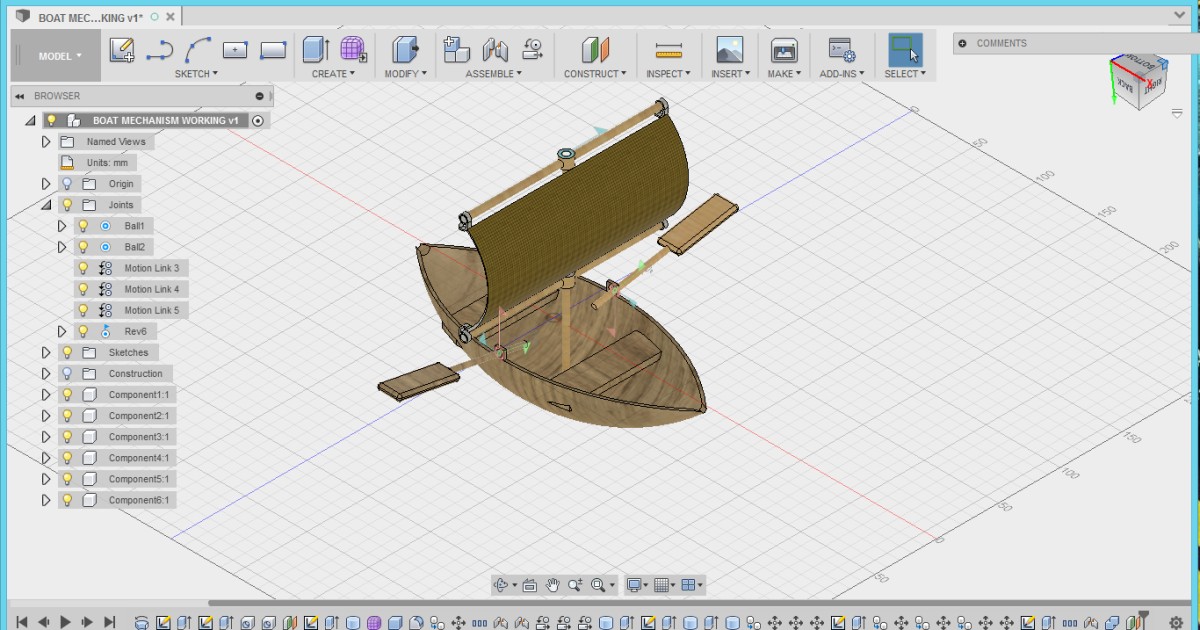The width and height of the screenshot is (1200, 630).
Task: Click the COMMENTS button top right
Action: [998, 43]
